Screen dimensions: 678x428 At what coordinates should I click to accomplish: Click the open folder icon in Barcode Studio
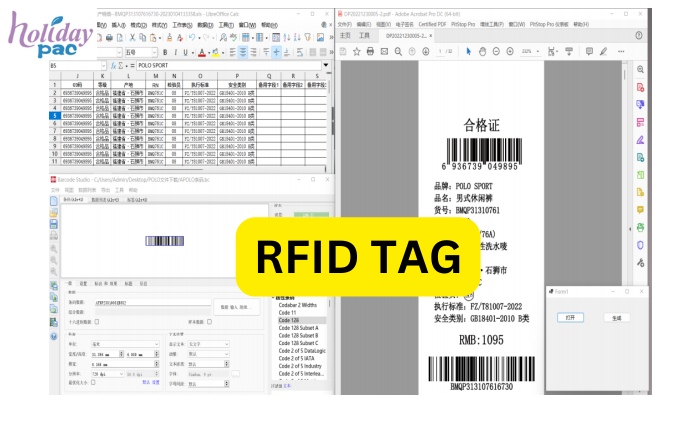pos(54,213)
